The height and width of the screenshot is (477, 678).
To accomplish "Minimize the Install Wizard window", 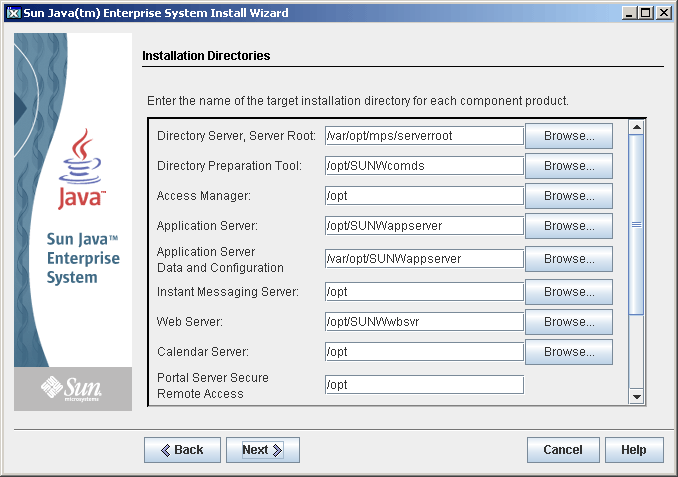I will (x=629, y=13).
